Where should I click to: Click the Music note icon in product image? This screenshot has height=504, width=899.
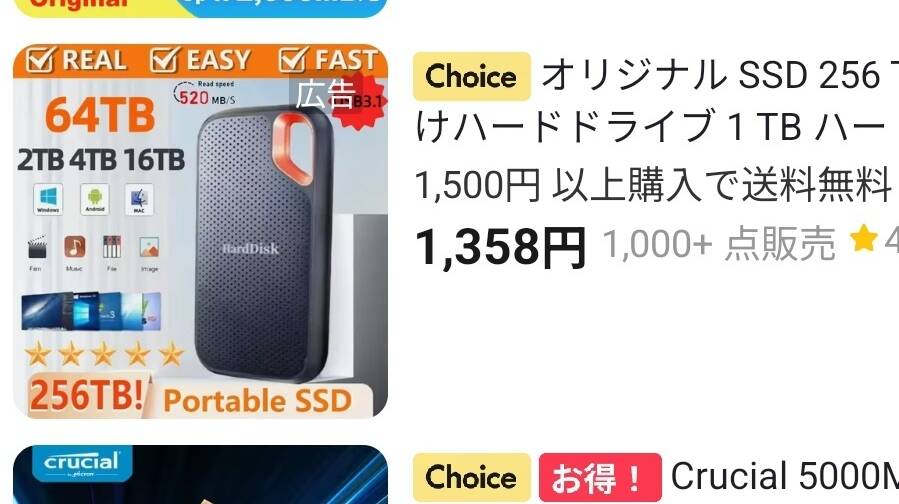click(75, 247)
